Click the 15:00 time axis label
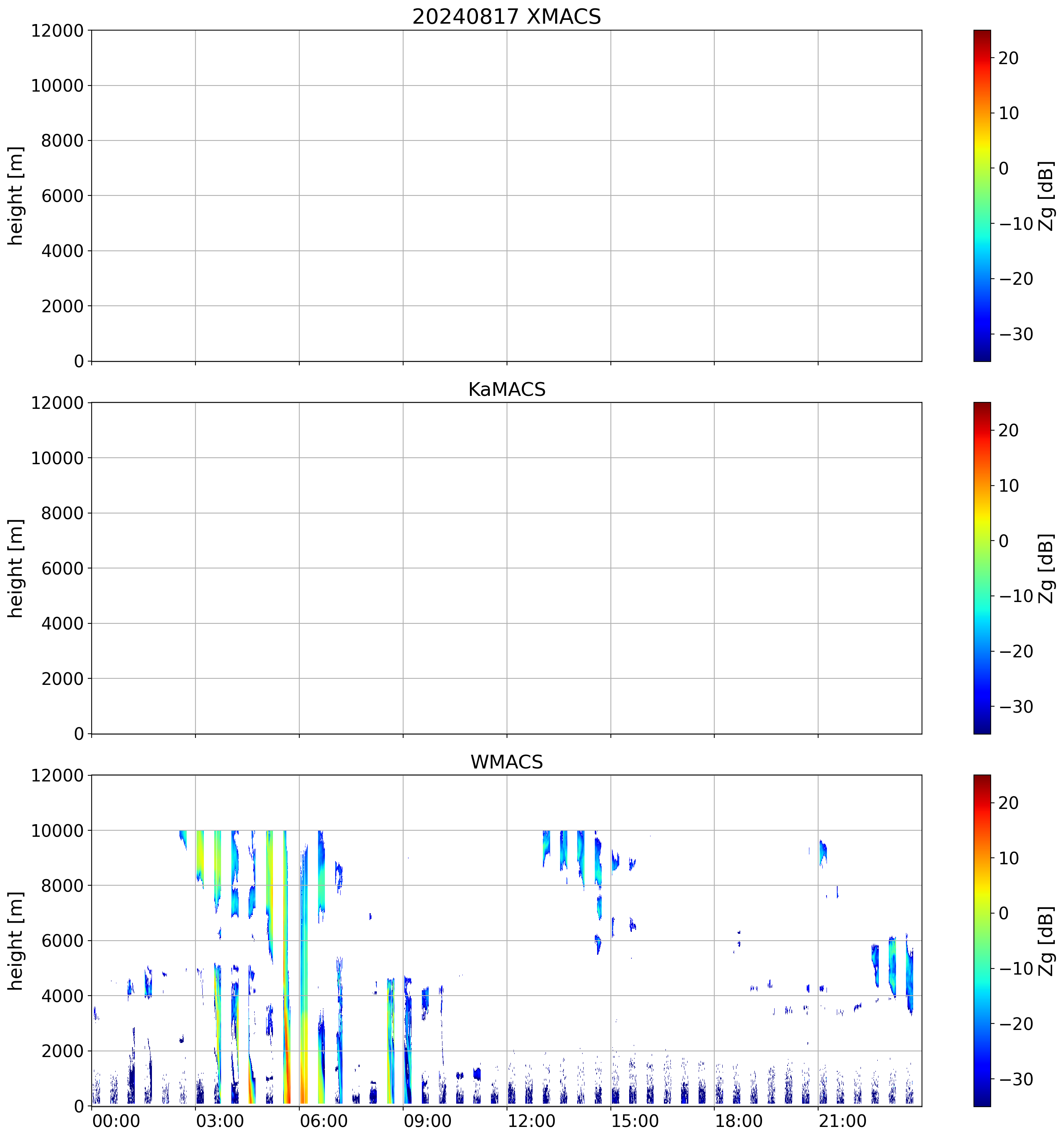Image resolution: width=1064 pixels, height=1138 pixels. coord(635,1121)
